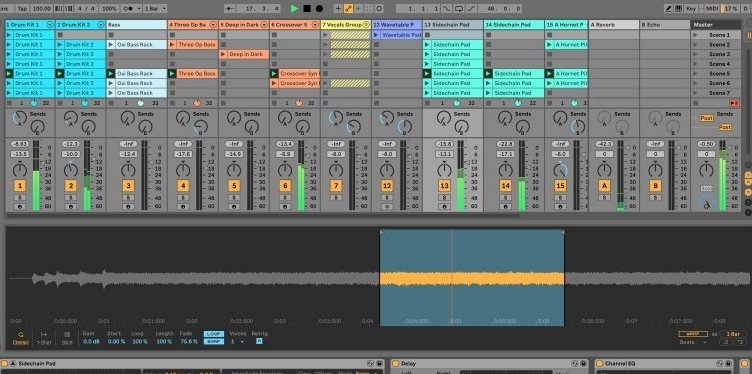The width and height of the screenshot is (752, 374).
Task: Unfold the 7 Vocals Group track
Action: [x=366, y=24]
